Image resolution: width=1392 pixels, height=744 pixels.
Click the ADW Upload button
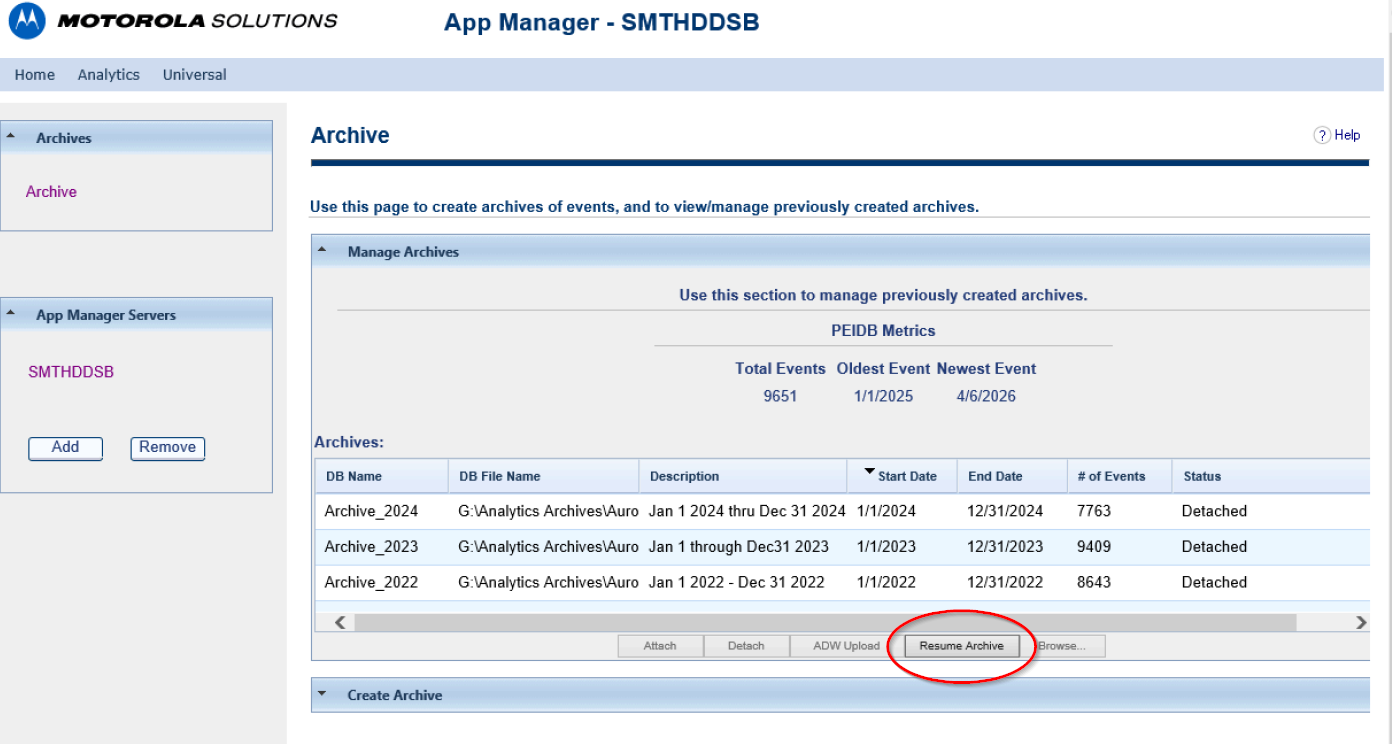(x=846, y=646)
